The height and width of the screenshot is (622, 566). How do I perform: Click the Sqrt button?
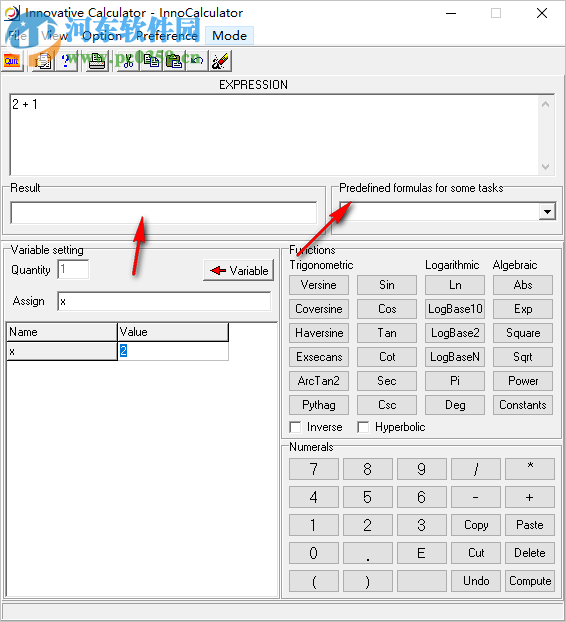click(523, 357)
